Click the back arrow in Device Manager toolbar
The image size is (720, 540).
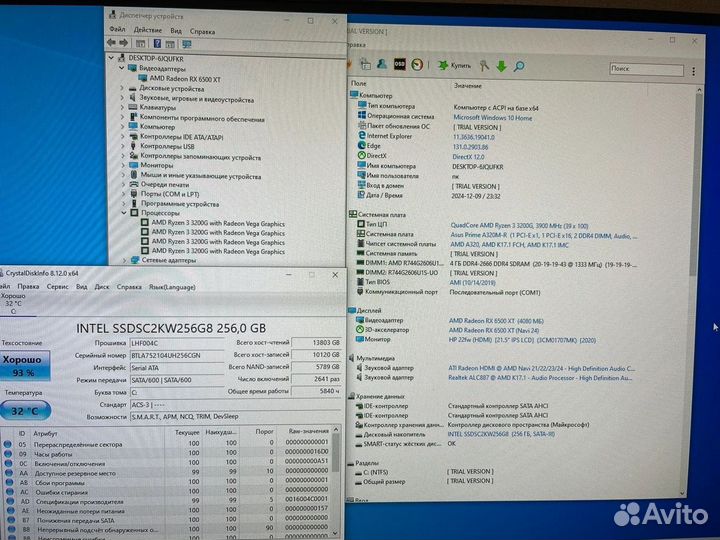point(113,44)
